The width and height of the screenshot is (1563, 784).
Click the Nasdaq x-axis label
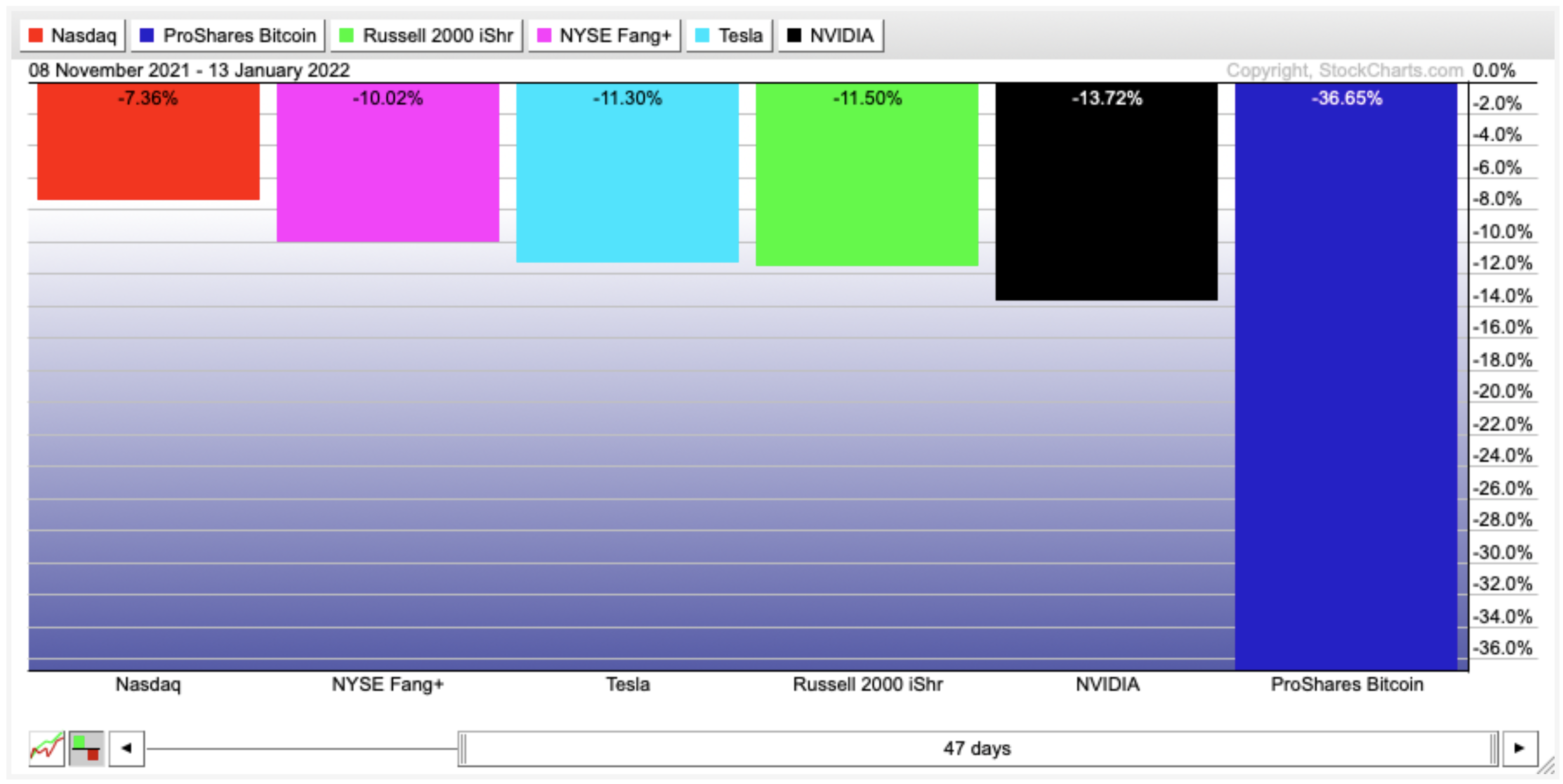(x=148, y=684)
